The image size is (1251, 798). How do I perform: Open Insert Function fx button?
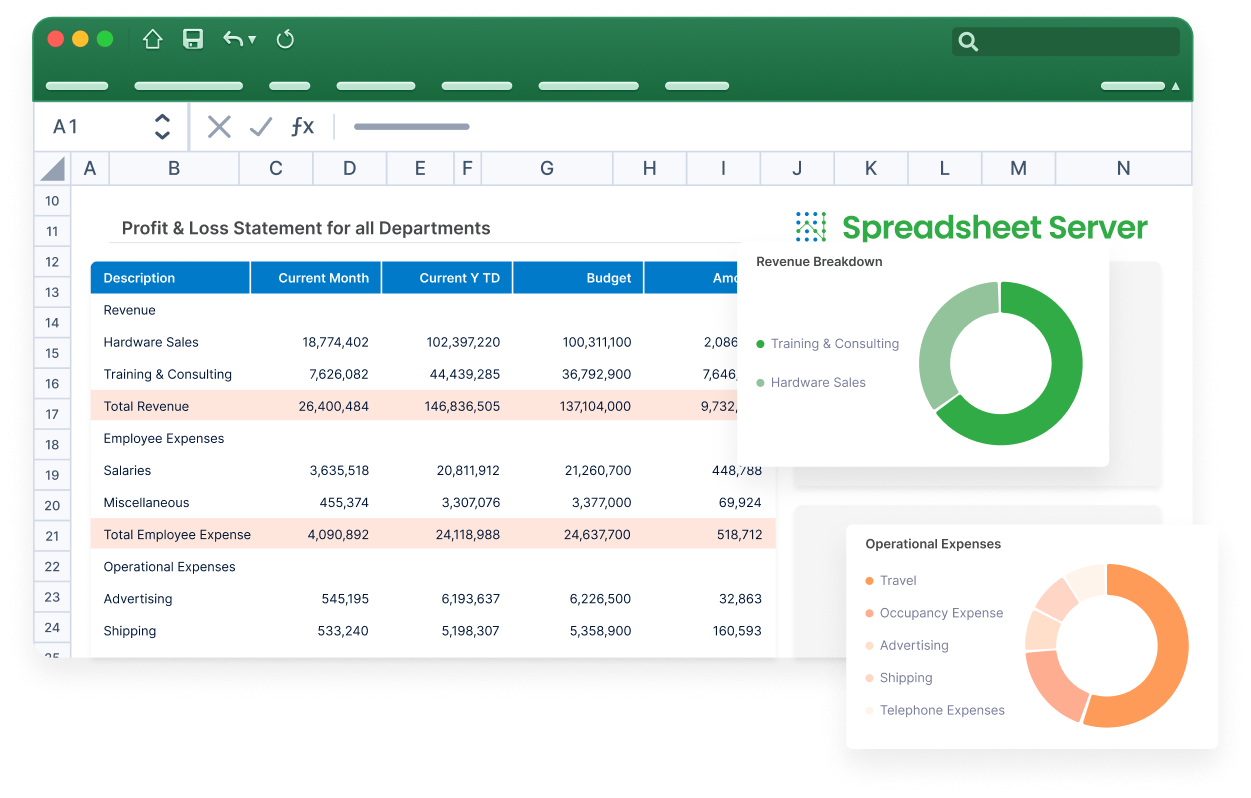[x=302, y=126]
